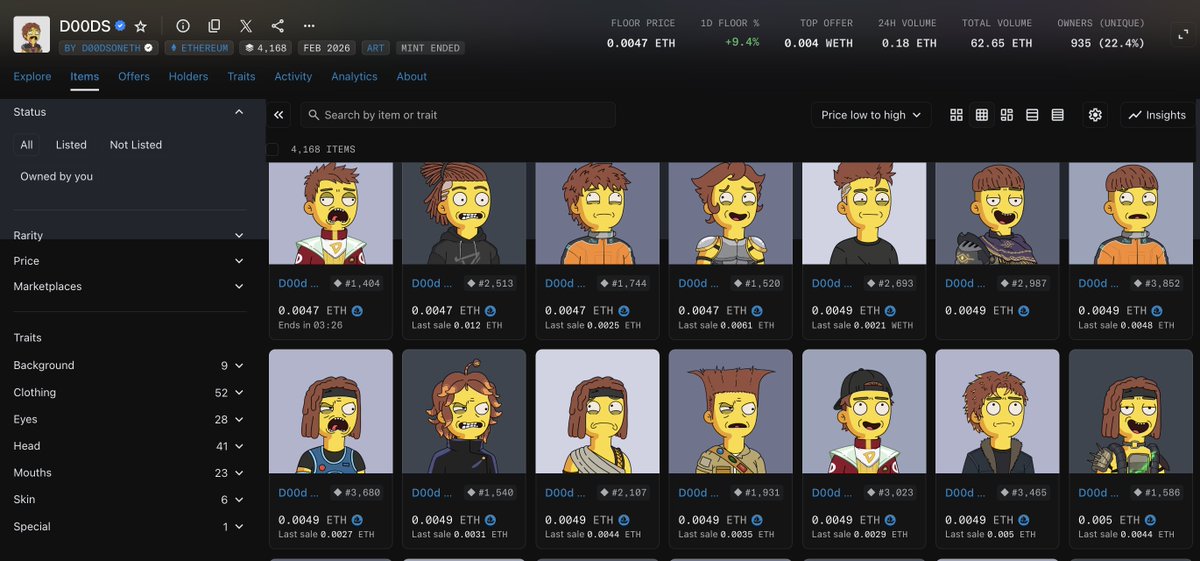Select all items checkbox
Image resolution: width=1200 pixels, height=561 pixels.
272,149
